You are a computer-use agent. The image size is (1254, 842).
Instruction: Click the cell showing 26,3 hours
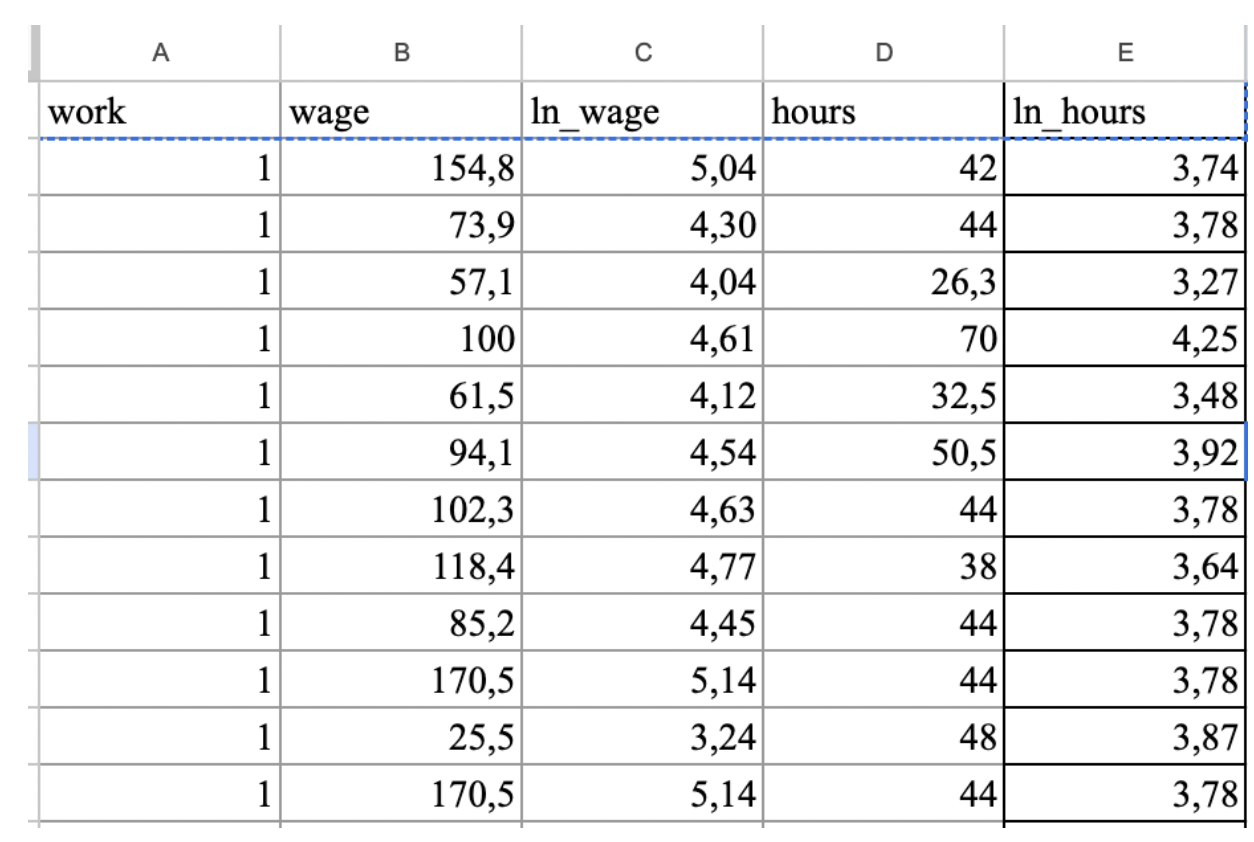point(883,283)
